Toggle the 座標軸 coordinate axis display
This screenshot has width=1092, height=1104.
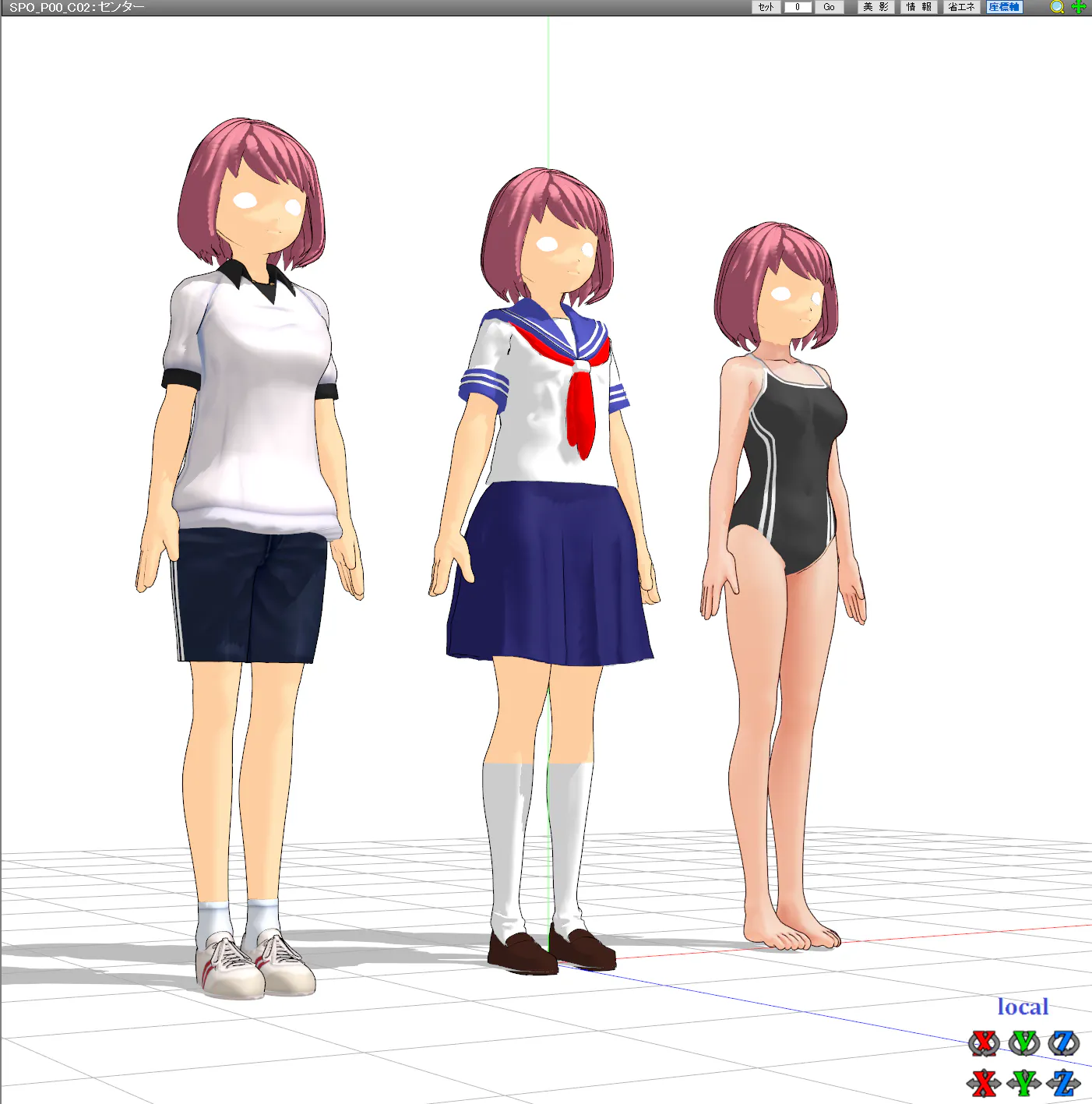click(x=1004, y=7)
